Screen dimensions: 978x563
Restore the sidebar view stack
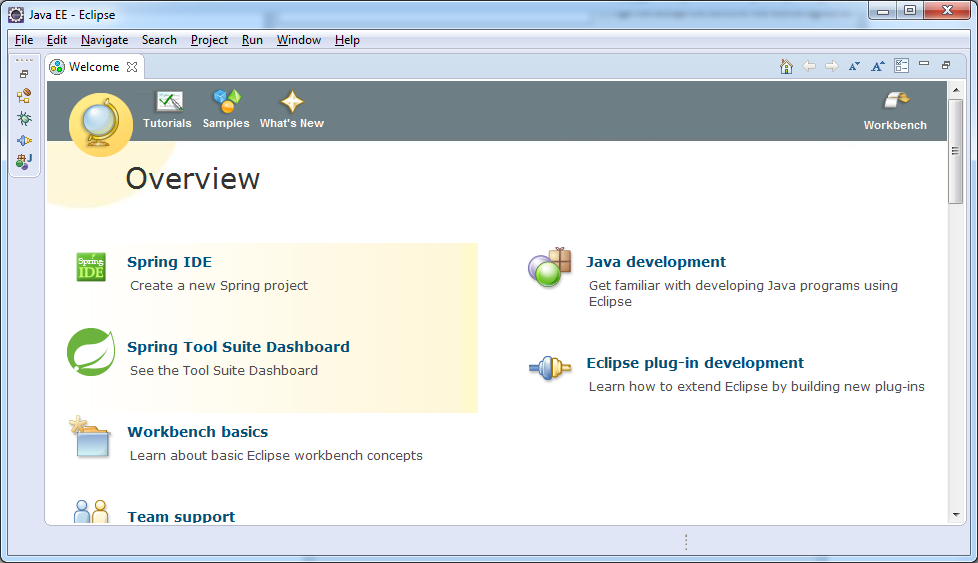coord(24,74)
